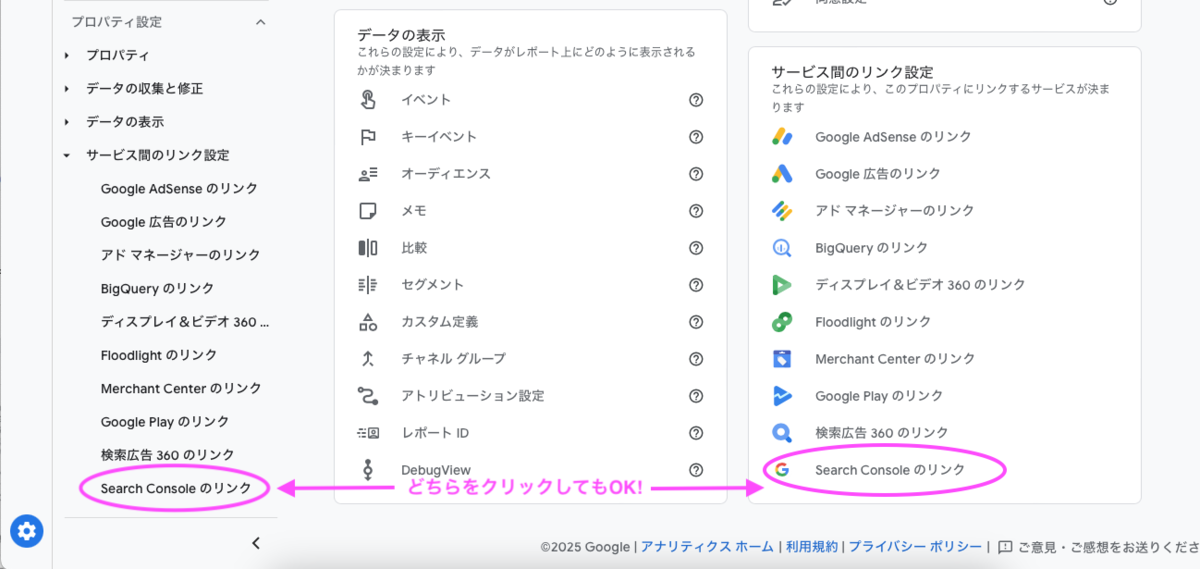
Task: Click the Google G icon for Search Console
Action: (782, 470)
